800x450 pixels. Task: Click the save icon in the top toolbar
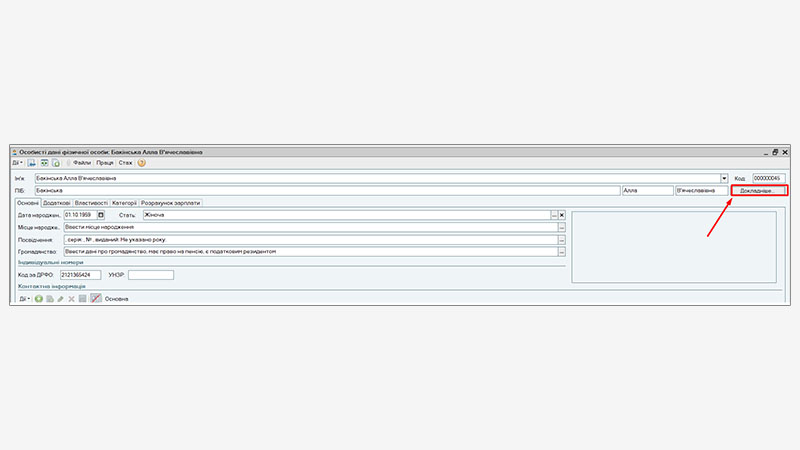(32, 163)
